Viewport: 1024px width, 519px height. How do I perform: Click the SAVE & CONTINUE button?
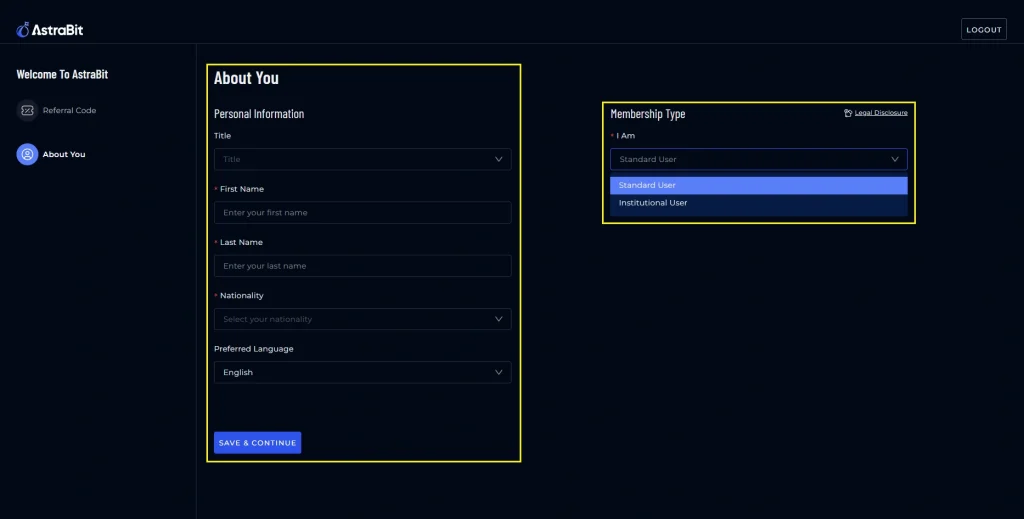coord(257,443)
